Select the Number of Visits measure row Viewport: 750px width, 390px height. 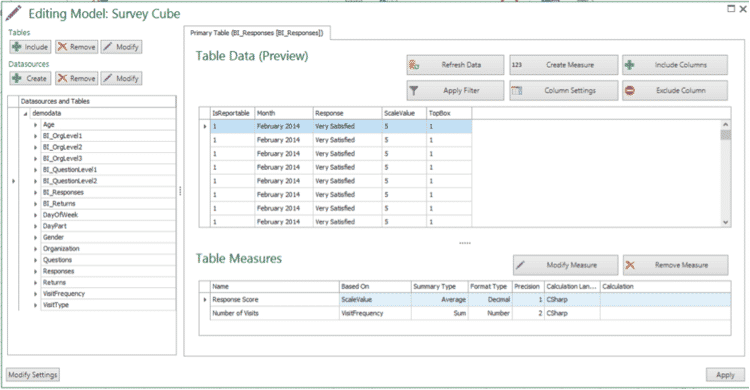[x=465, y=313]
